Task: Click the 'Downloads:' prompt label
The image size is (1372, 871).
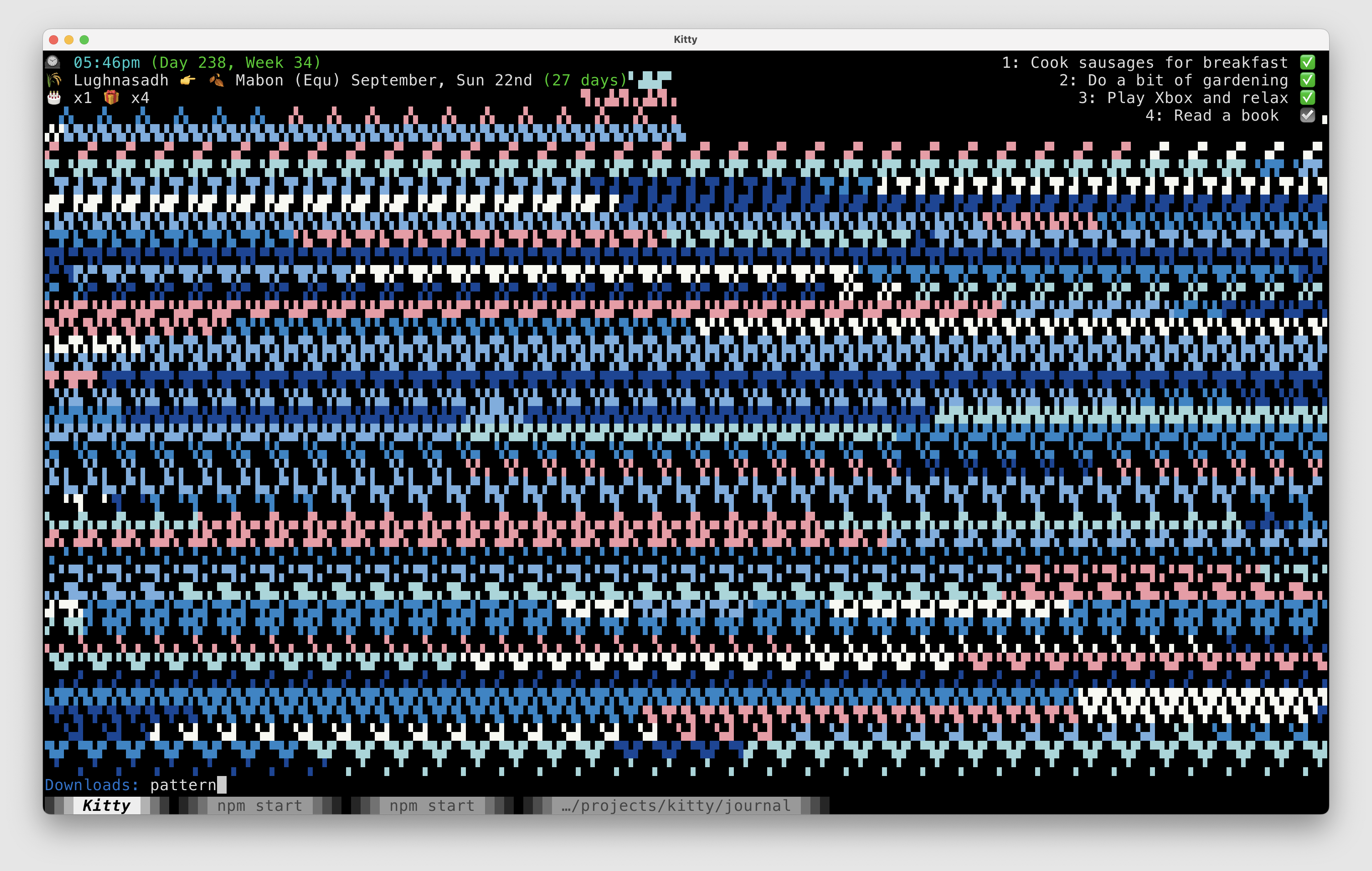Action: point(92,785)
